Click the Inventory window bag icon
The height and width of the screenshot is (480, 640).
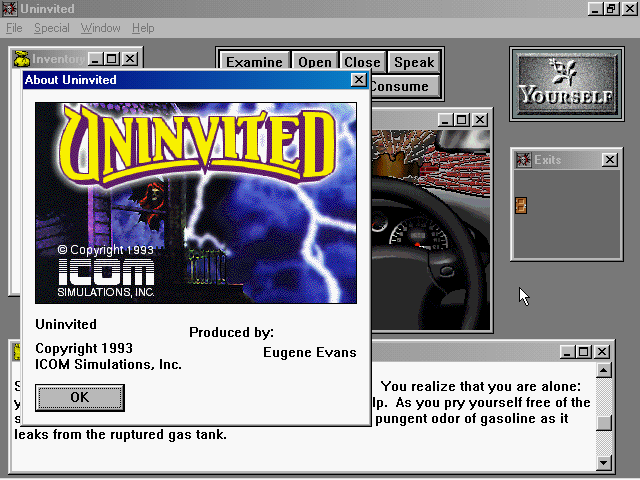tap(21, 59)
